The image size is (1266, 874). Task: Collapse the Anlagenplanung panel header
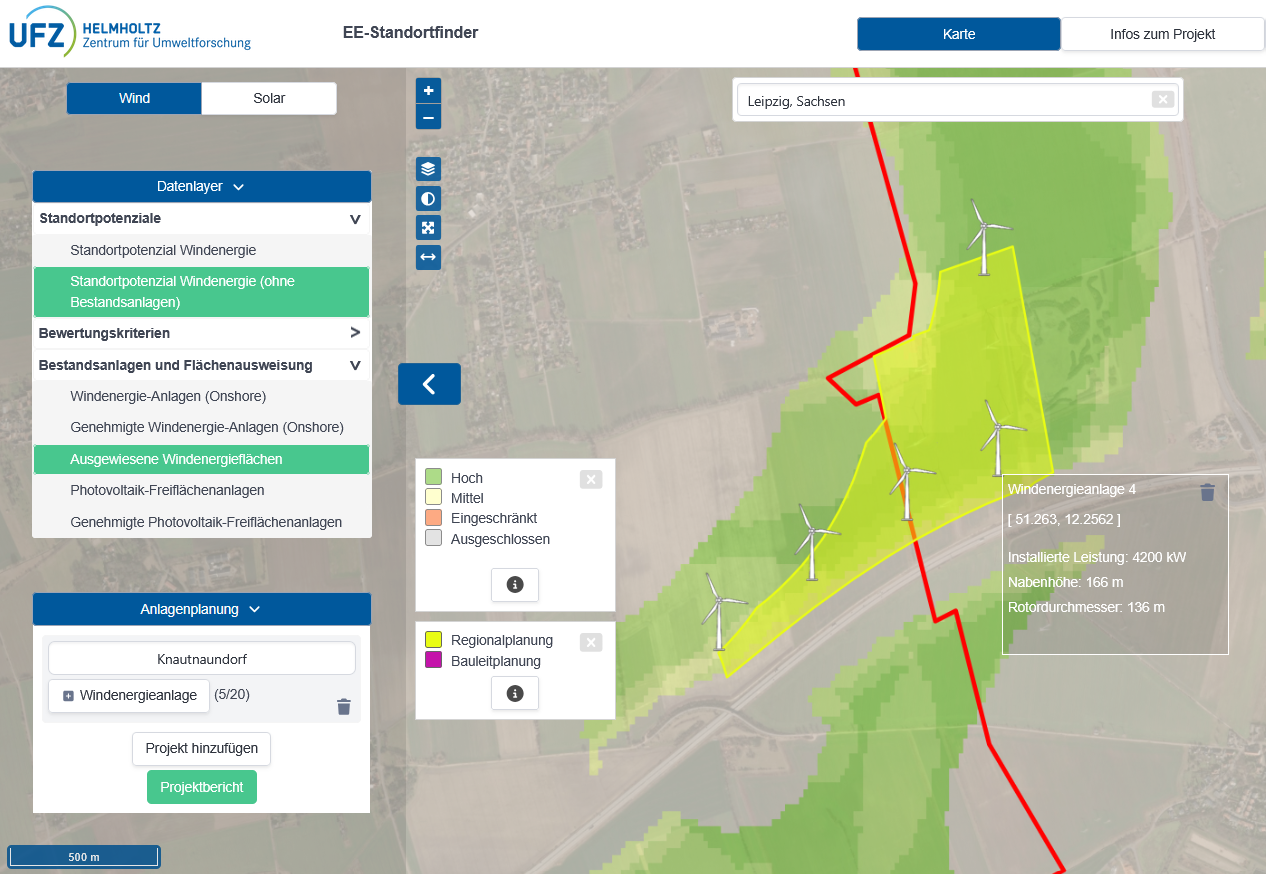(201, 609)
